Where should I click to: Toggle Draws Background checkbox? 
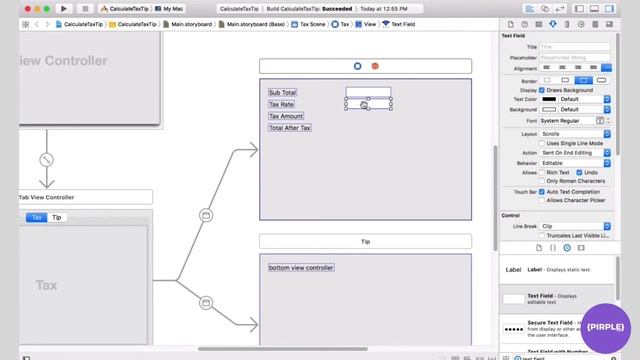pyautogui.click(x=542, y=90)
